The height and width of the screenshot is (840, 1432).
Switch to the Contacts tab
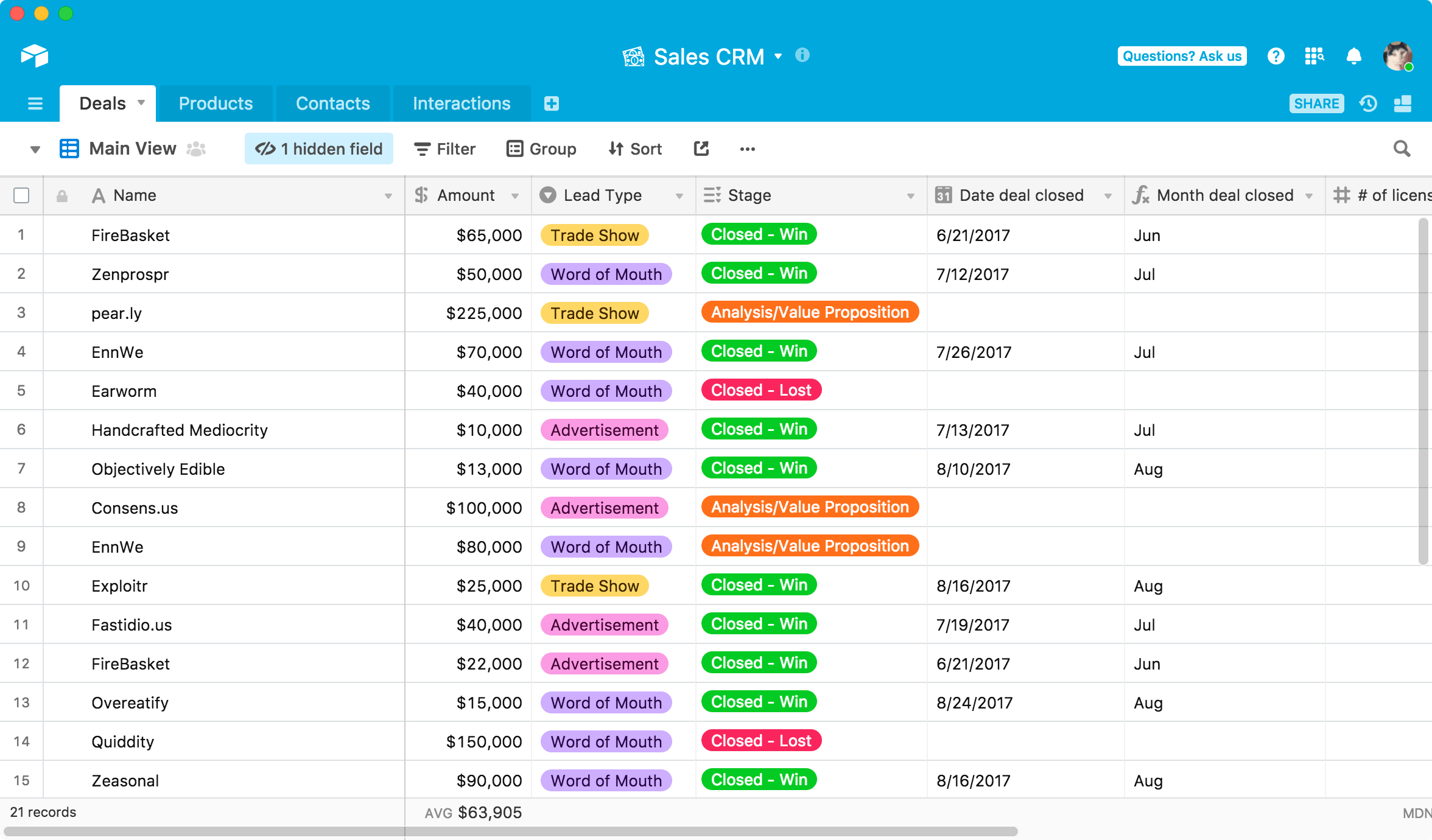point(334,103)
